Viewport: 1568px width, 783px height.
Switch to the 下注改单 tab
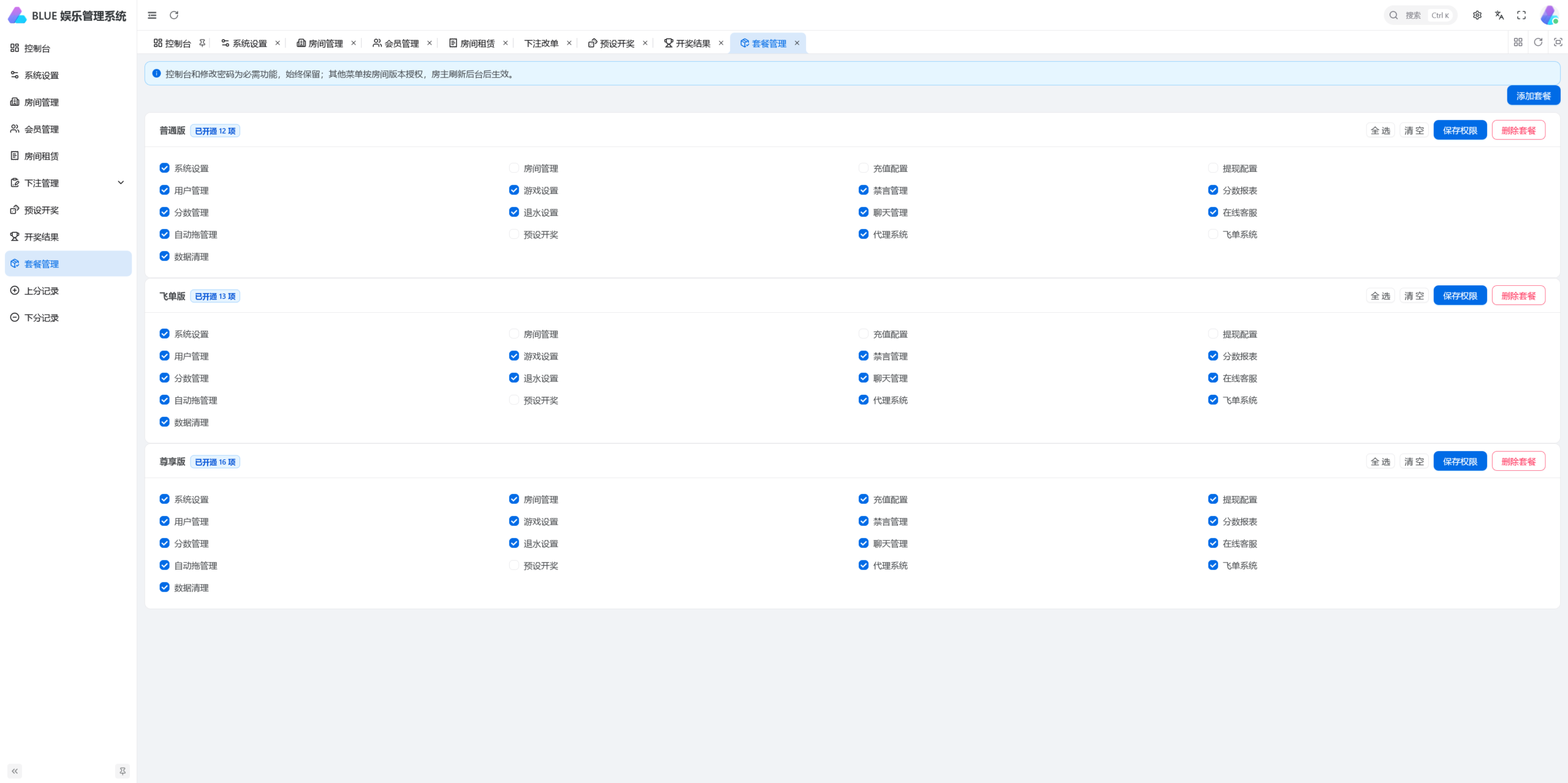click(x=541, y=43)
